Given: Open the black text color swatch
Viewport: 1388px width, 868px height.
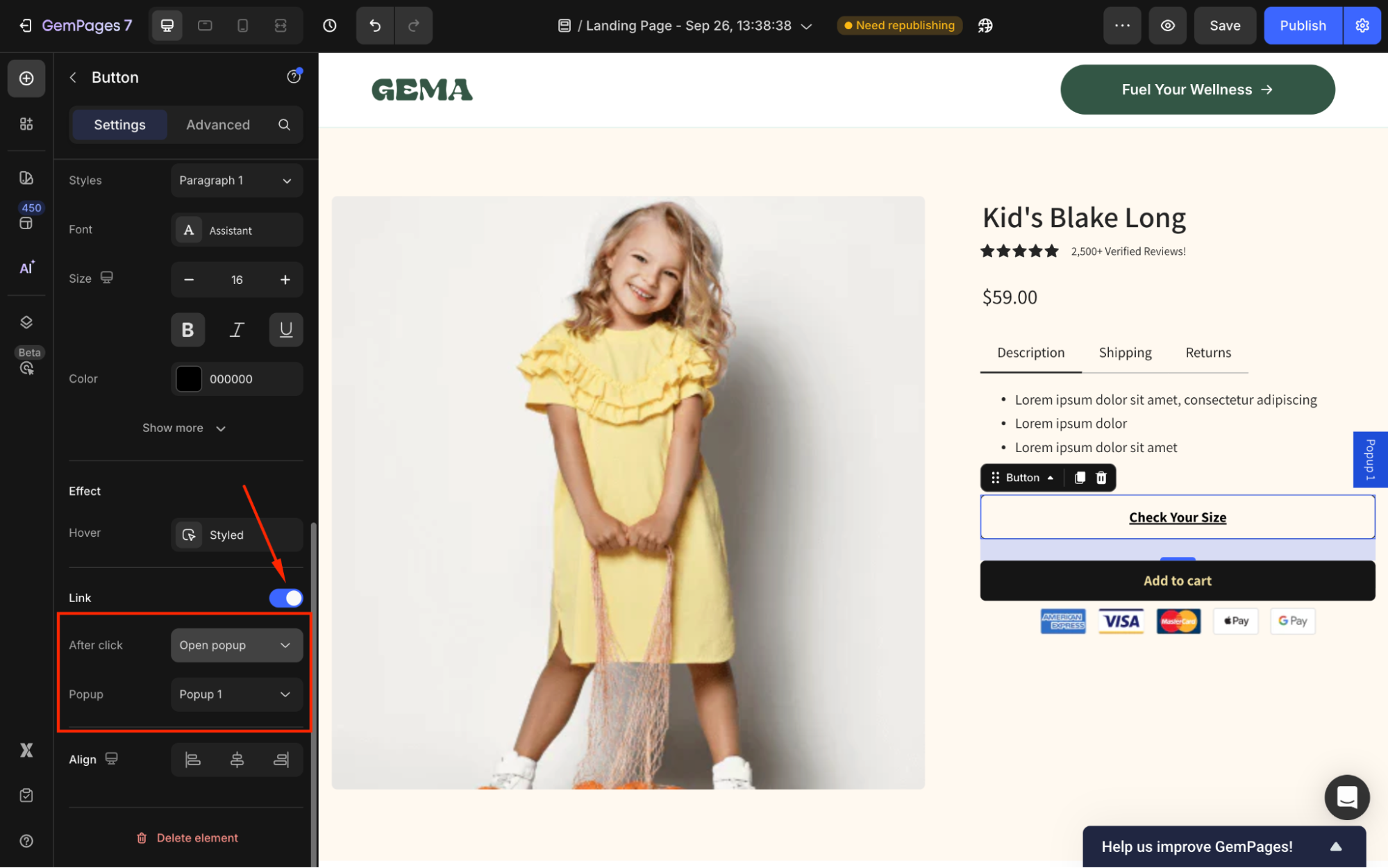Looking at the screenshot, I should (x=189, y=379).
